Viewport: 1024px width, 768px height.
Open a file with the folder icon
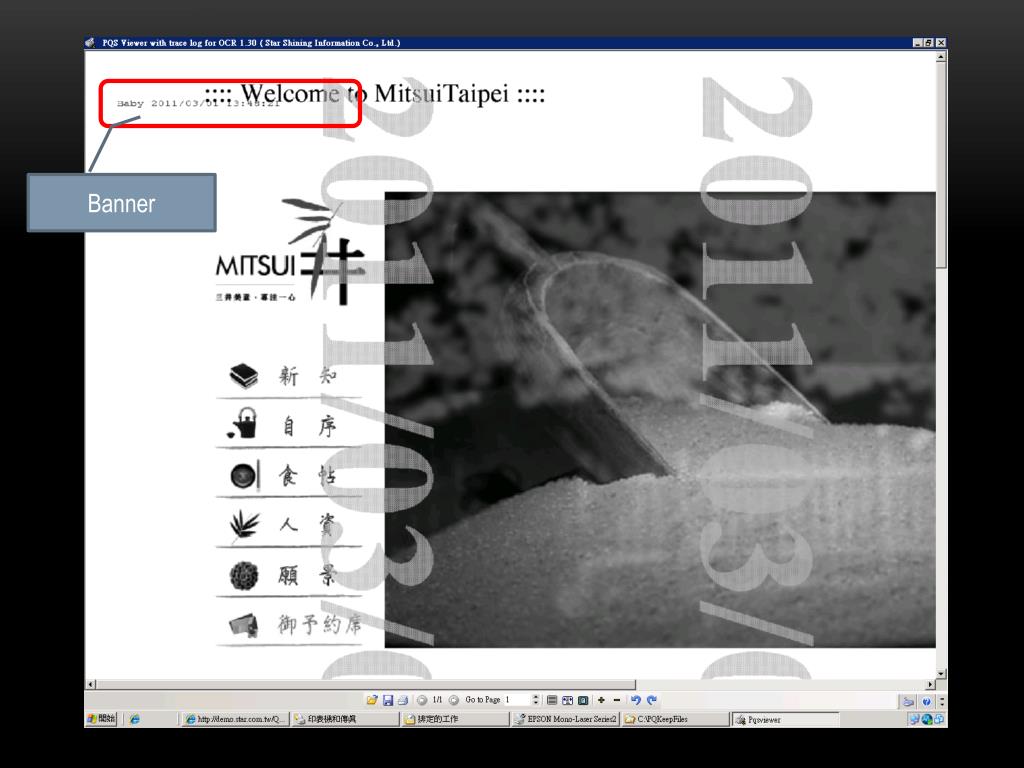coord(372,700)
